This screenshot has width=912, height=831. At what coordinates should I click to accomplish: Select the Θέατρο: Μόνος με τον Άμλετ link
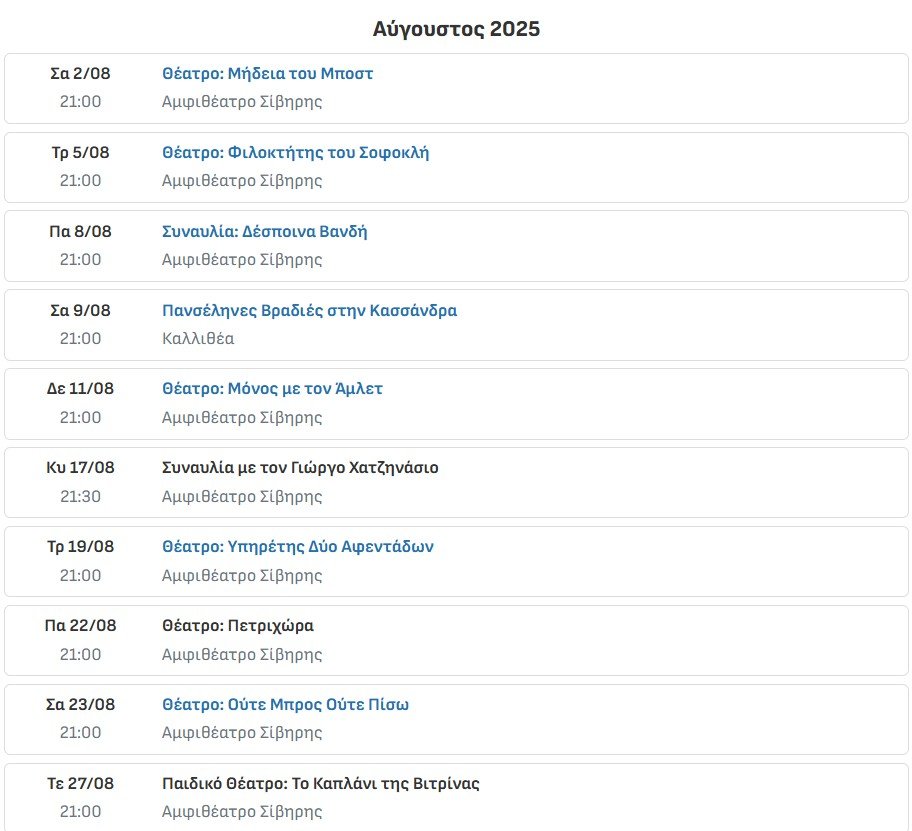pyautogui.click(x=272, y=389)
